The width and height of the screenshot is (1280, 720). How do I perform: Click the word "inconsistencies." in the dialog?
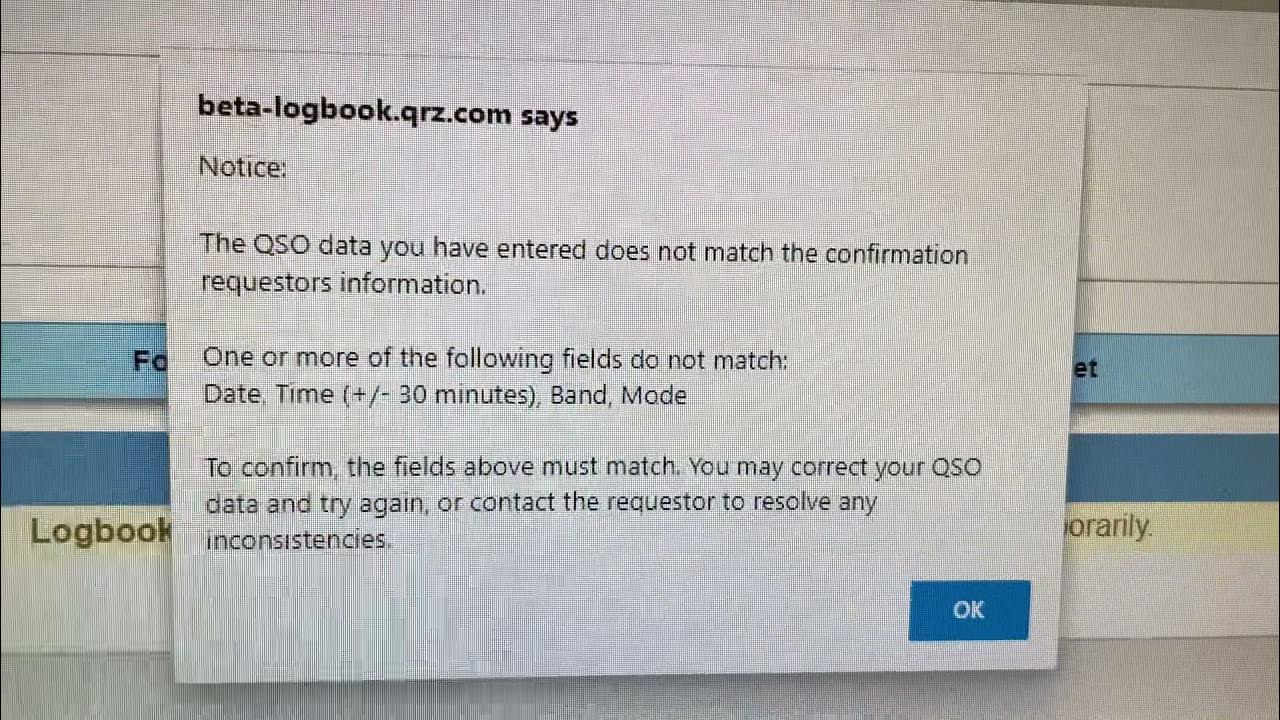click(297, 540)
